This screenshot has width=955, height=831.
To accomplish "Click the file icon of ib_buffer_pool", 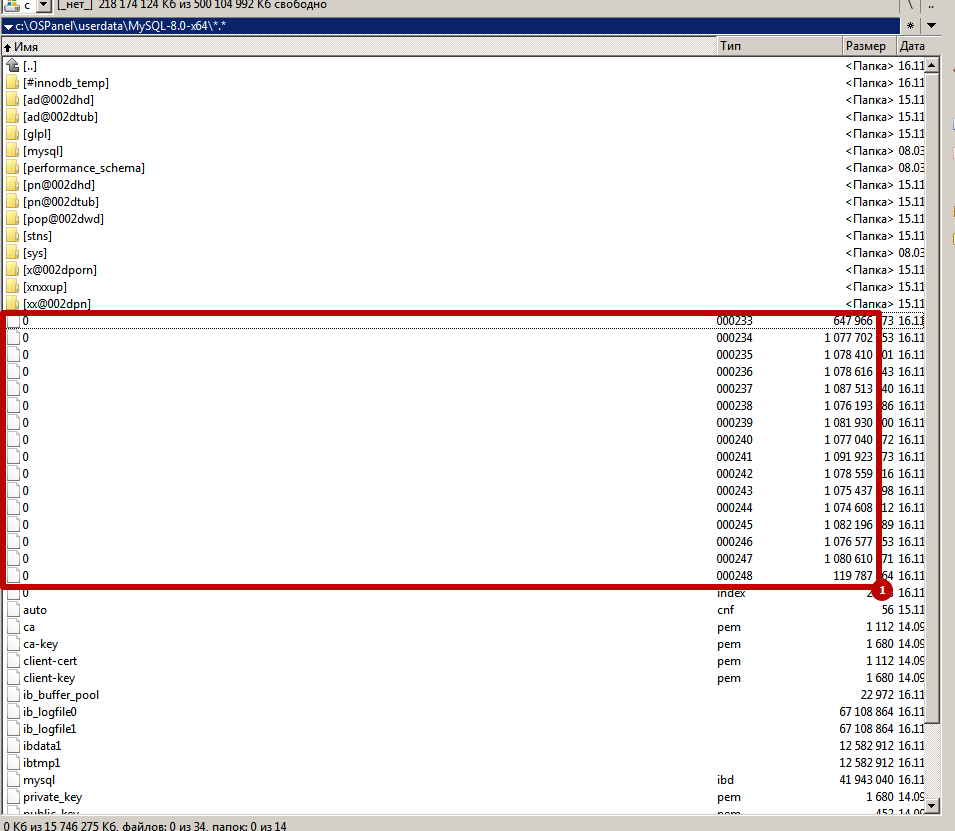I will coord(13,695).
